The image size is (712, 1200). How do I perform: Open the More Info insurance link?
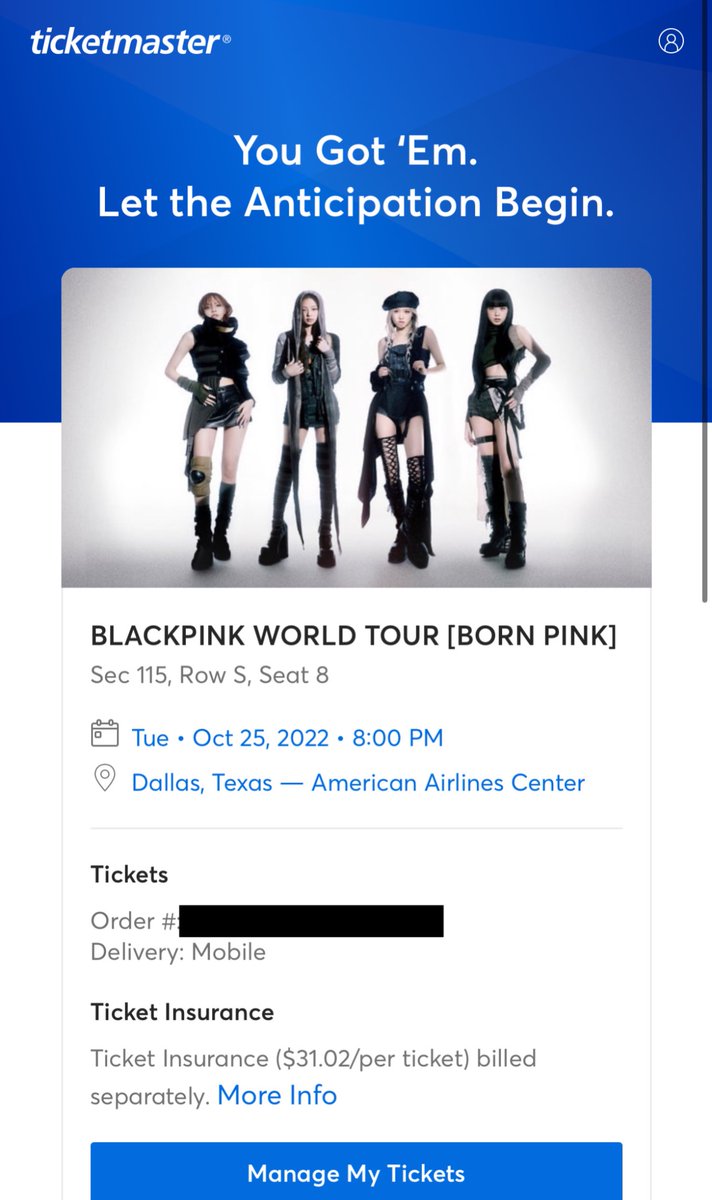tap(277, 1095)
